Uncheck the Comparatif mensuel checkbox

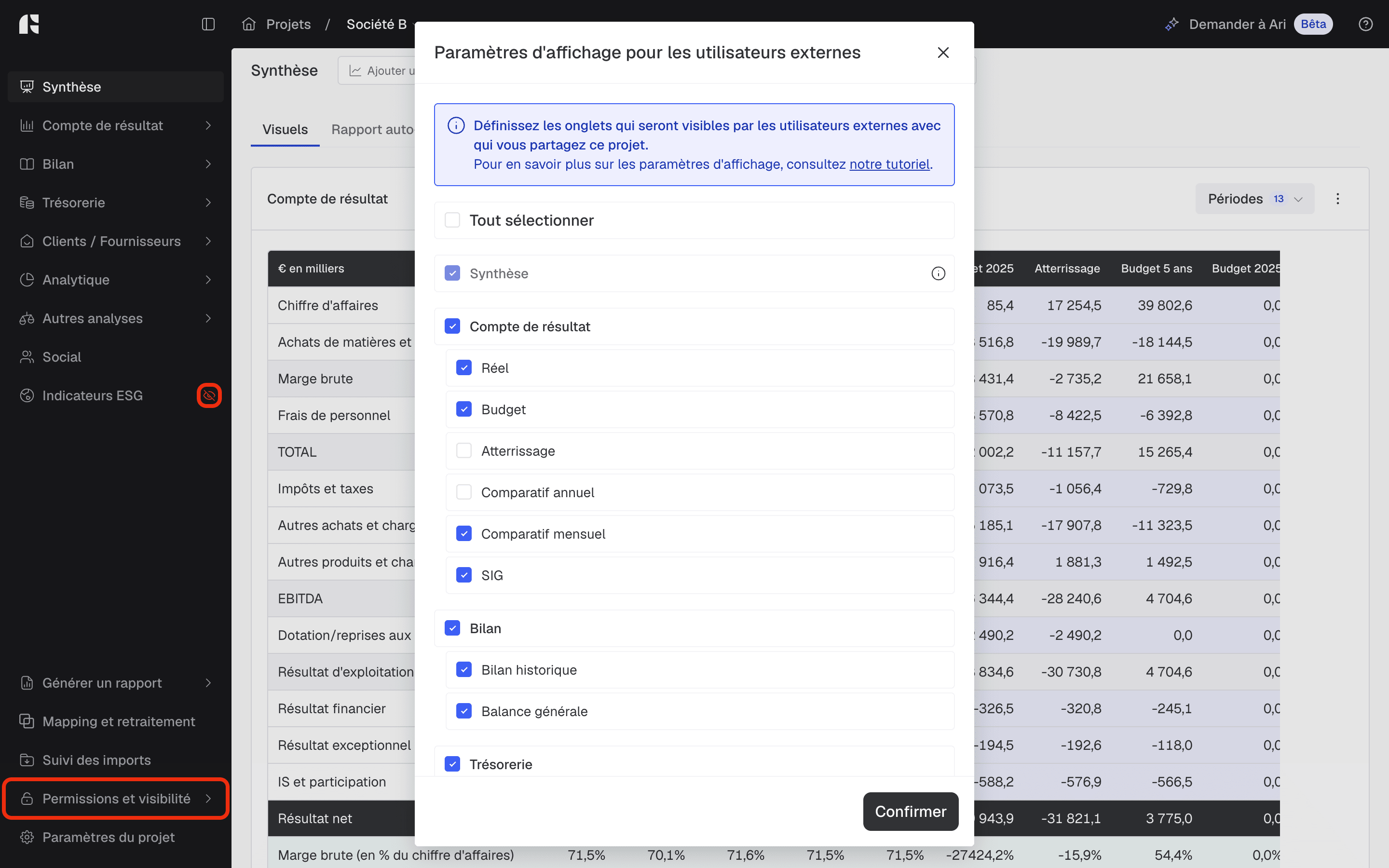click(464, 534)
